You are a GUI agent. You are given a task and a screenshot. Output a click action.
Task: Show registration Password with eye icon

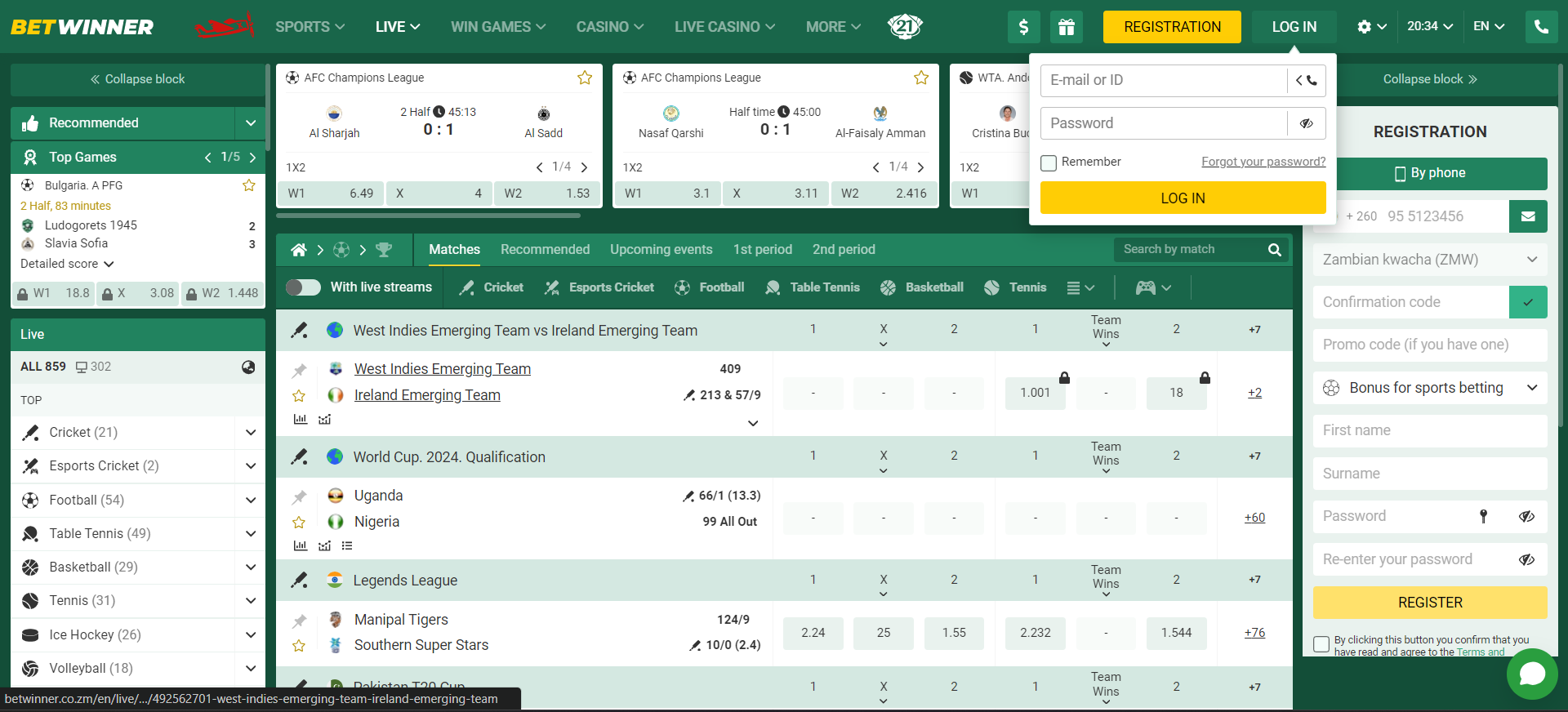pos(1526,516)
